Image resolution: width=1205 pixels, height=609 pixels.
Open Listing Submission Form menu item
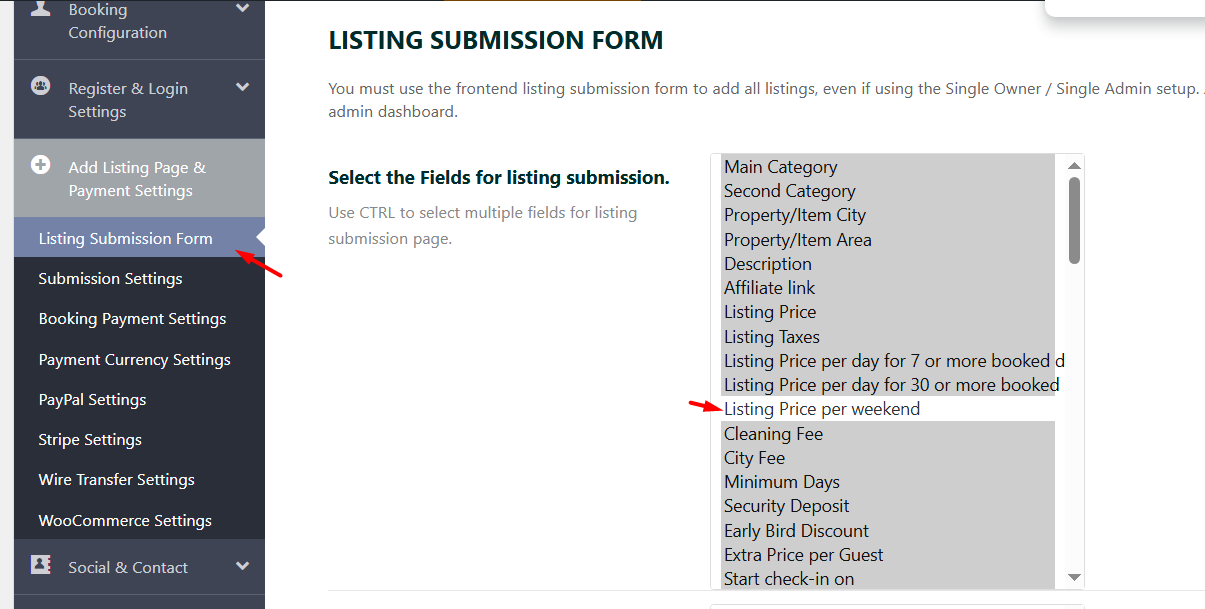[x=125, y=239]
